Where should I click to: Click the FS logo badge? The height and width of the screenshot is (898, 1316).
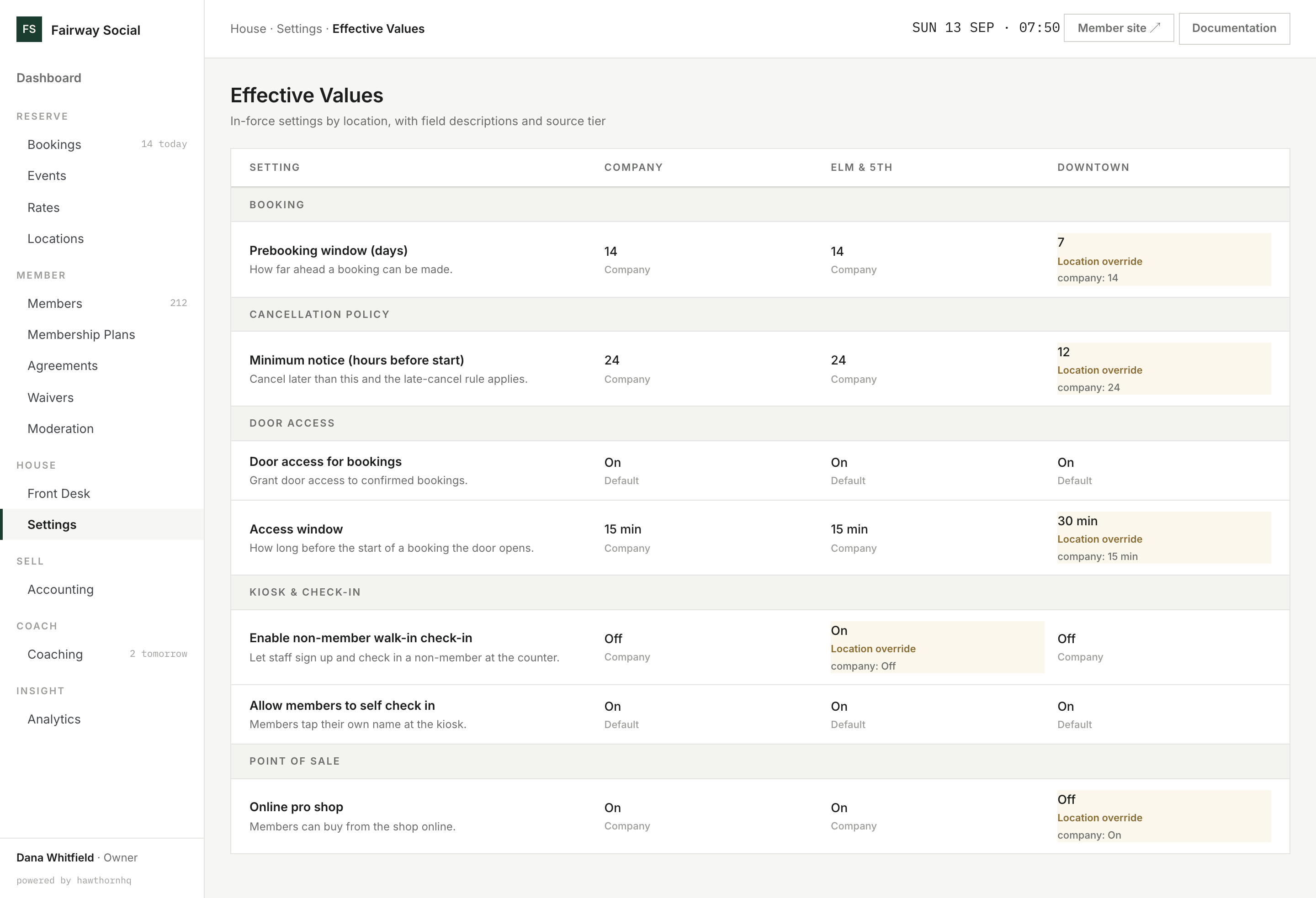[x=29, y=29]
